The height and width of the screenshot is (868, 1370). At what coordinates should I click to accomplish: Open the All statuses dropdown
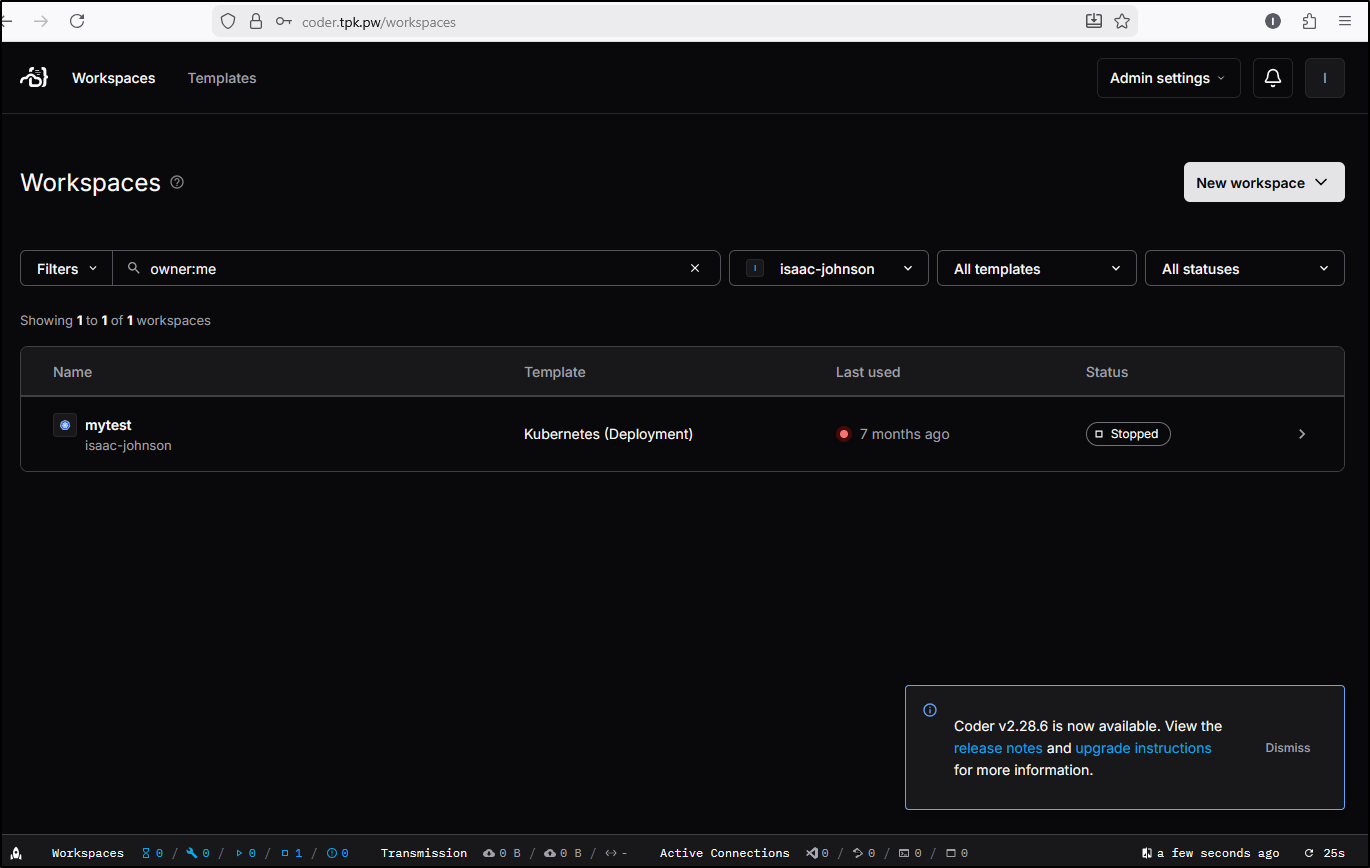(x=1244, y=268)
